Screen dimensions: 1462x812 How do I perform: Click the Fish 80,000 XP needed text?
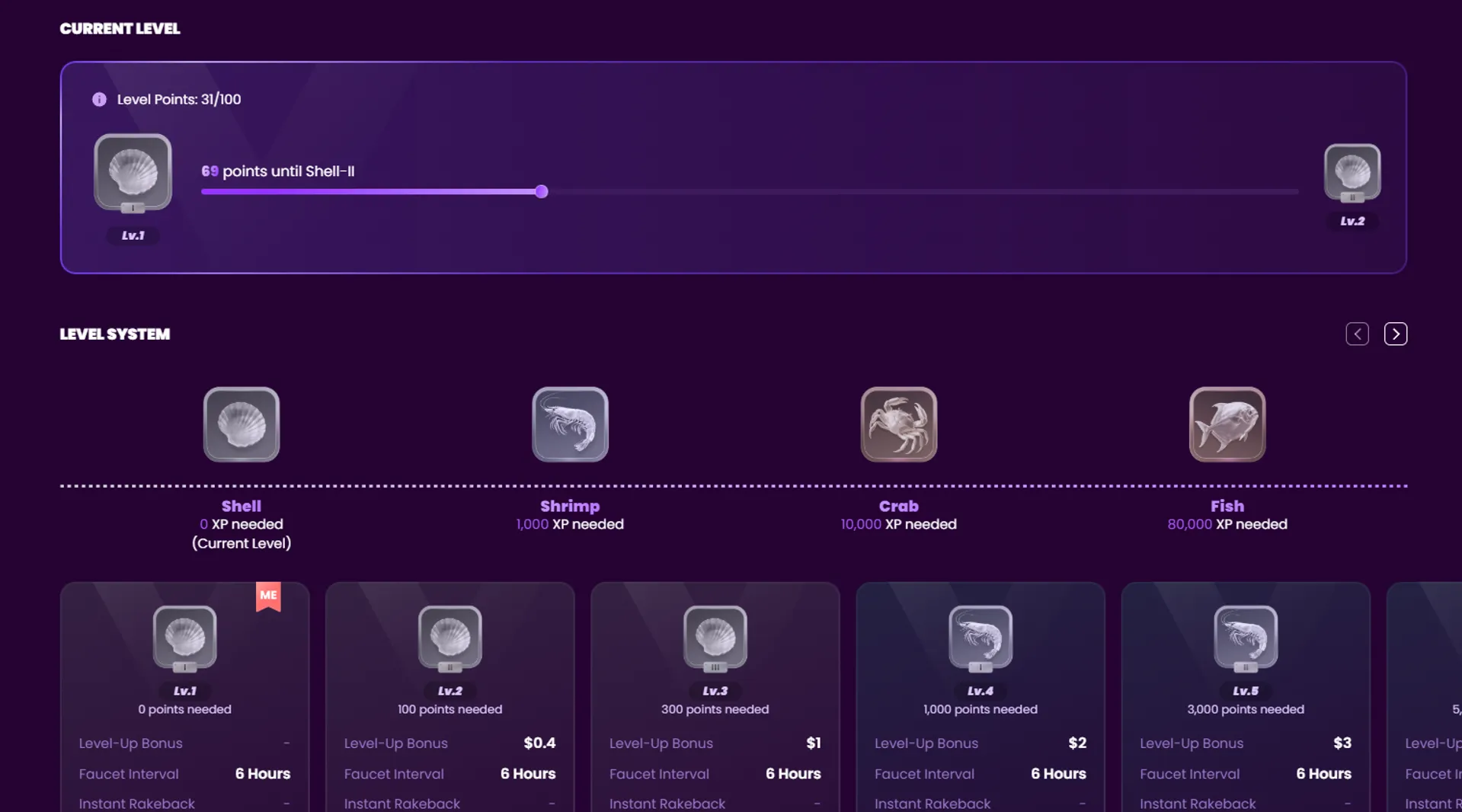click(x=1227, y=524)
